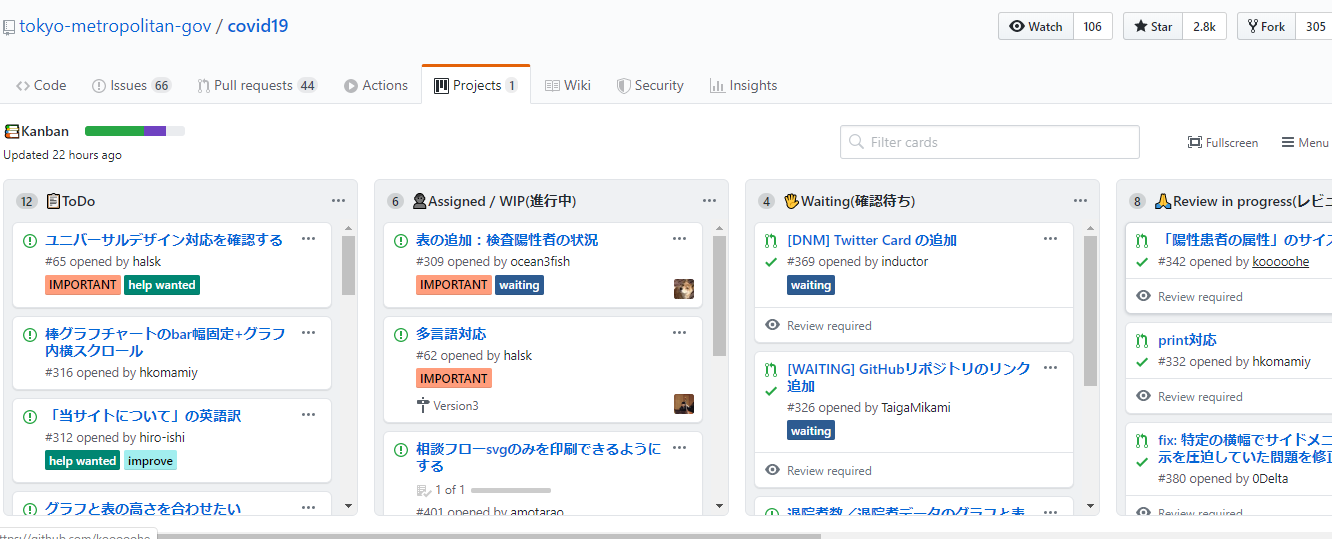
Task: Open the Waiting column options menu
Action: (1081, 200)
